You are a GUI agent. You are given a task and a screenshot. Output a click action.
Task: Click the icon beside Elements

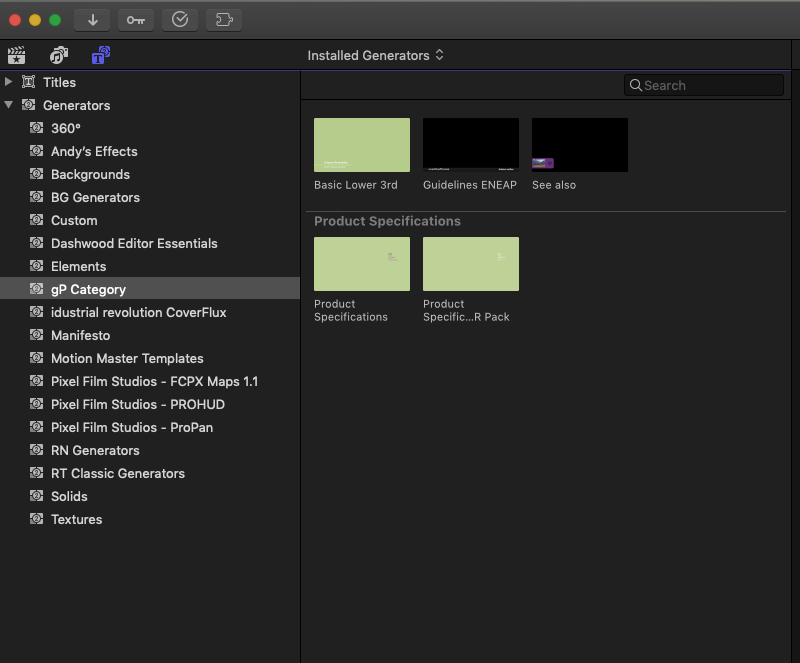tap(36, 265)
